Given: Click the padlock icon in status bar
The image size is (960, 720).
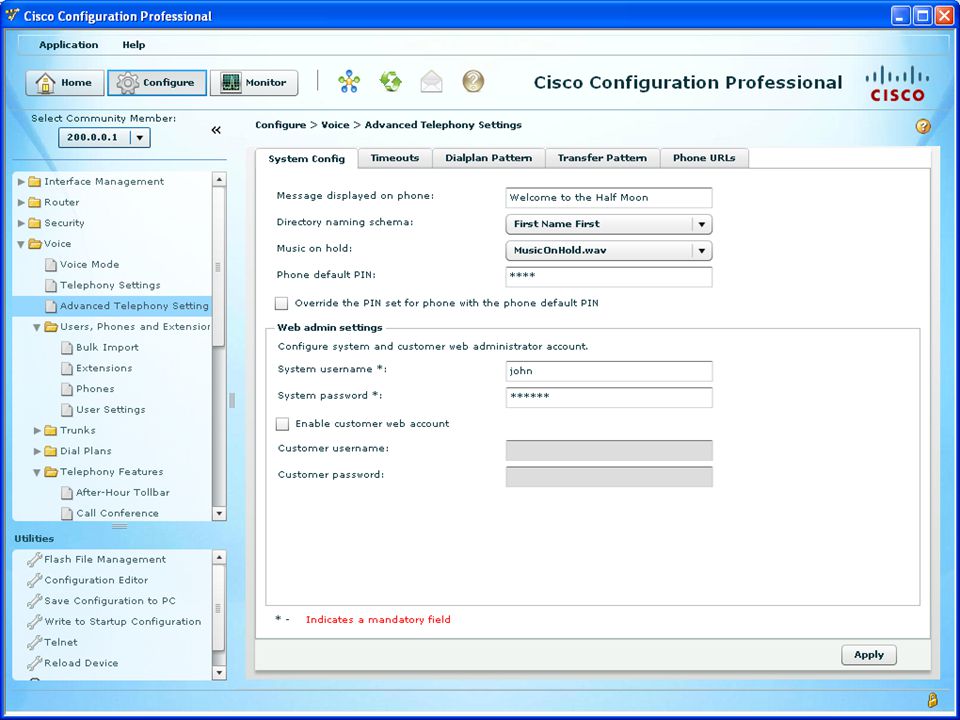Looking at the screenshot, I should click(x=932, y=700).
